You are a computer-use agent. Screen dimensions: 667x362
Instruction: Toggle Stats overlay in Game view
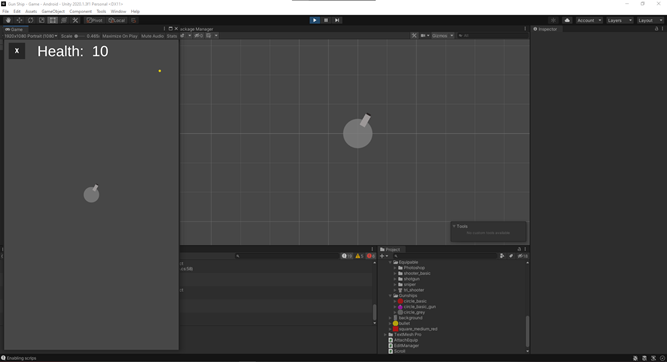click(x=172, y=36)
